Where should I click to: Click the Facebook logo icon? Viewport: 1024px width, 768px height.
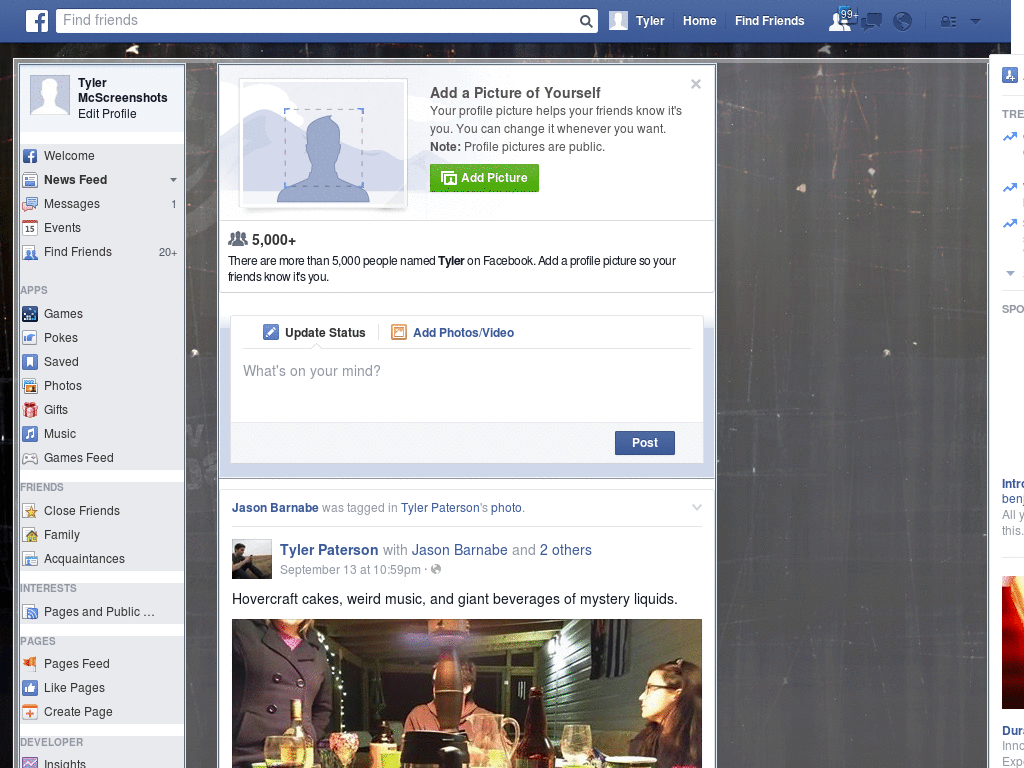point(37,21)
